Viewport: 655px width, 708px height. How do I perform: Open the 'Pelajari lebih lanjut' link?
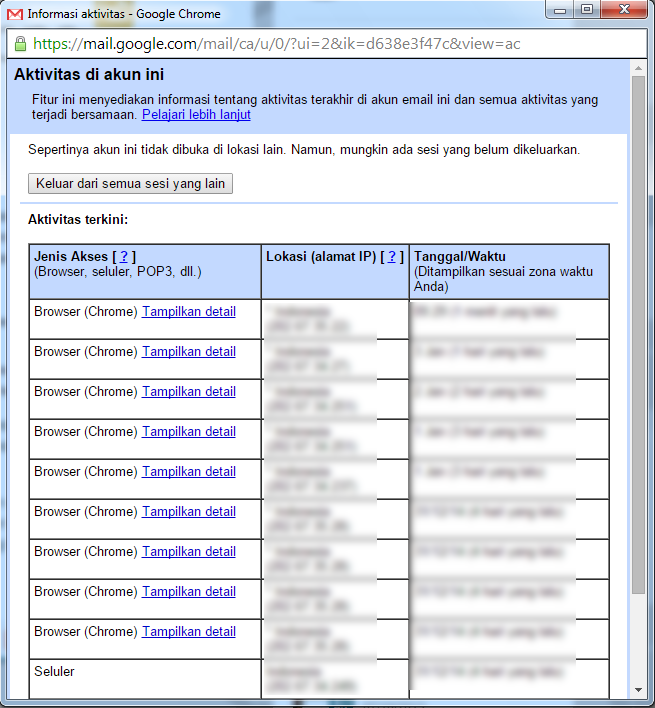point(196,115)
